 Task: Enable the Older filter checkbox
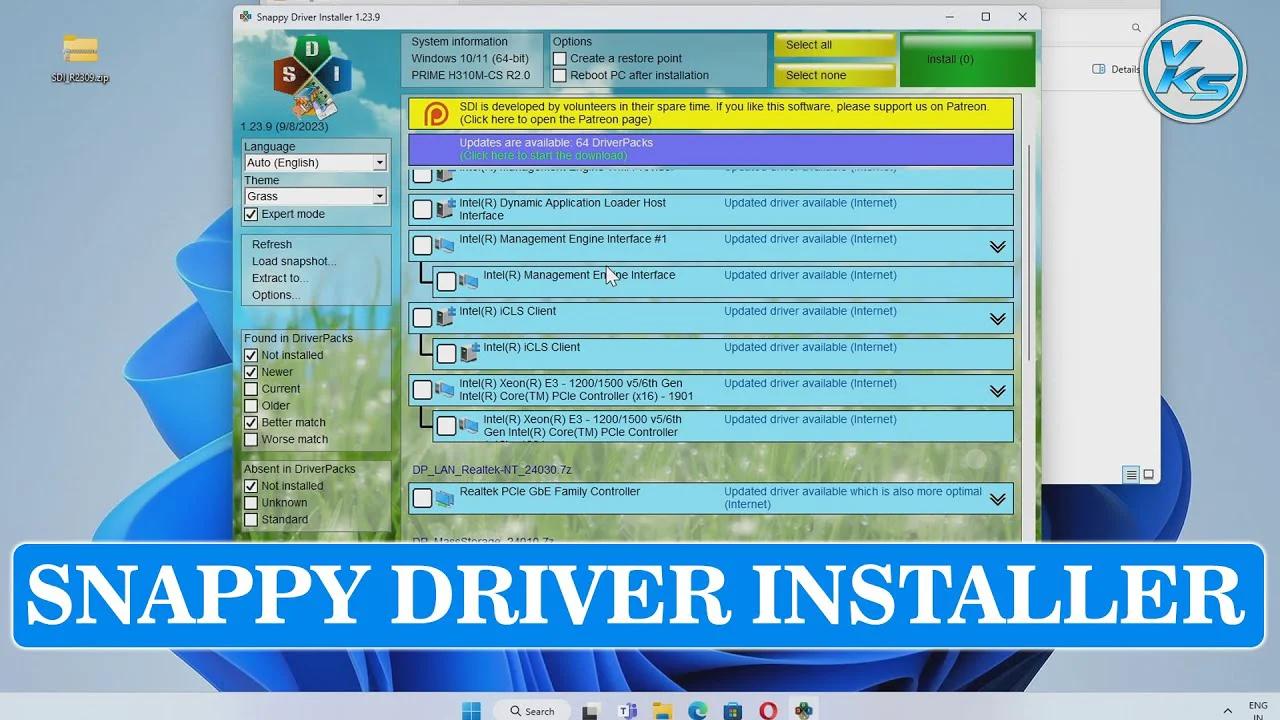pos(251,405)
